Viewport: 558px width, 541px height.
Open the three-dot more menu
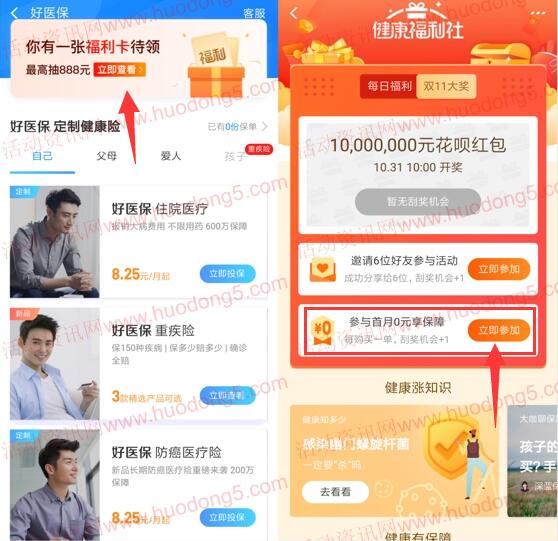(538, 13)
